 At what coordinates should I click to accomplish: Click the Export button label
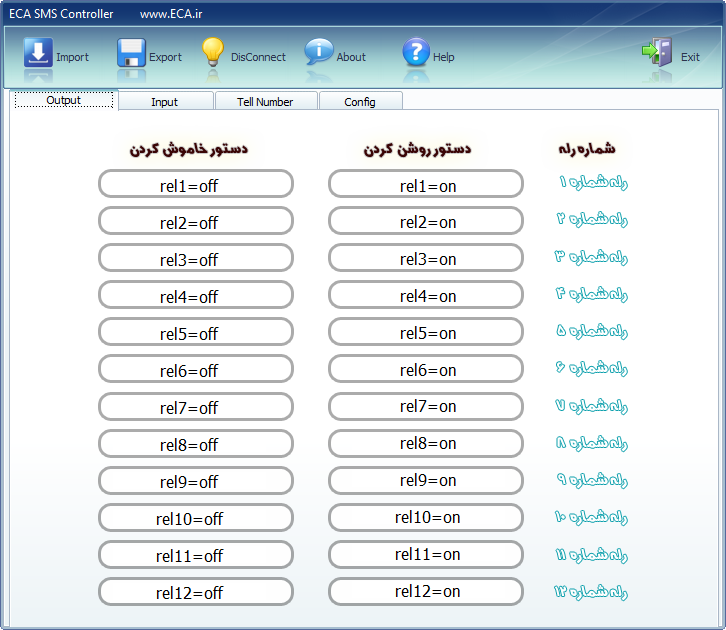click(x=165, y=57)
